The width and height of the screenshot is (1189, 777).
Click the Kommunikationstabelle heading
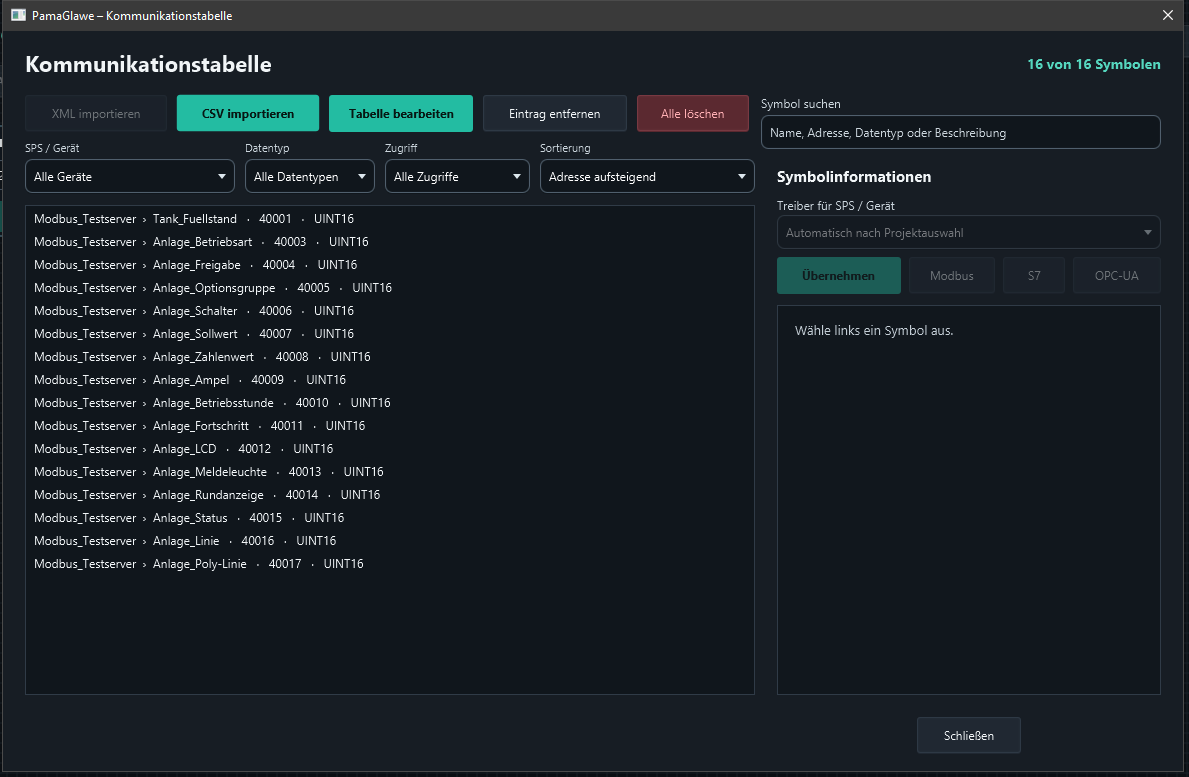(149, 64)
